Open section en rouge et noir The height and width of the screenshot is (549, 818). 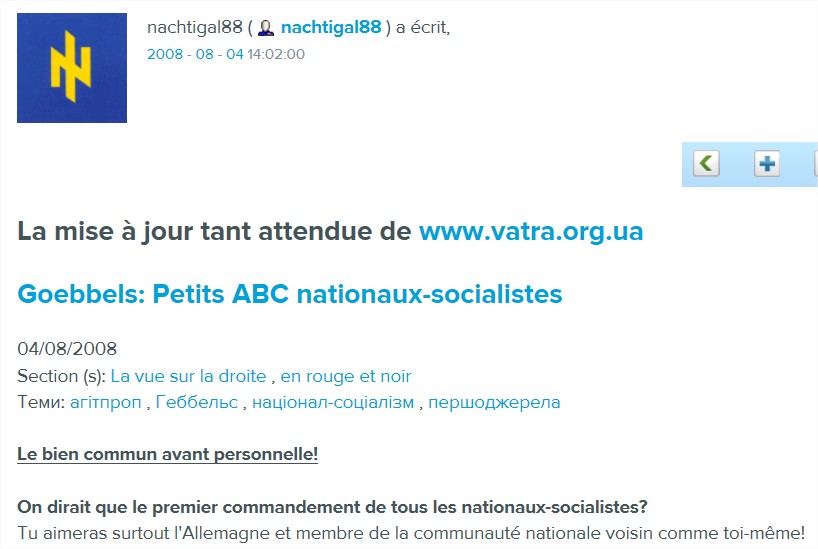pos(346,376)
